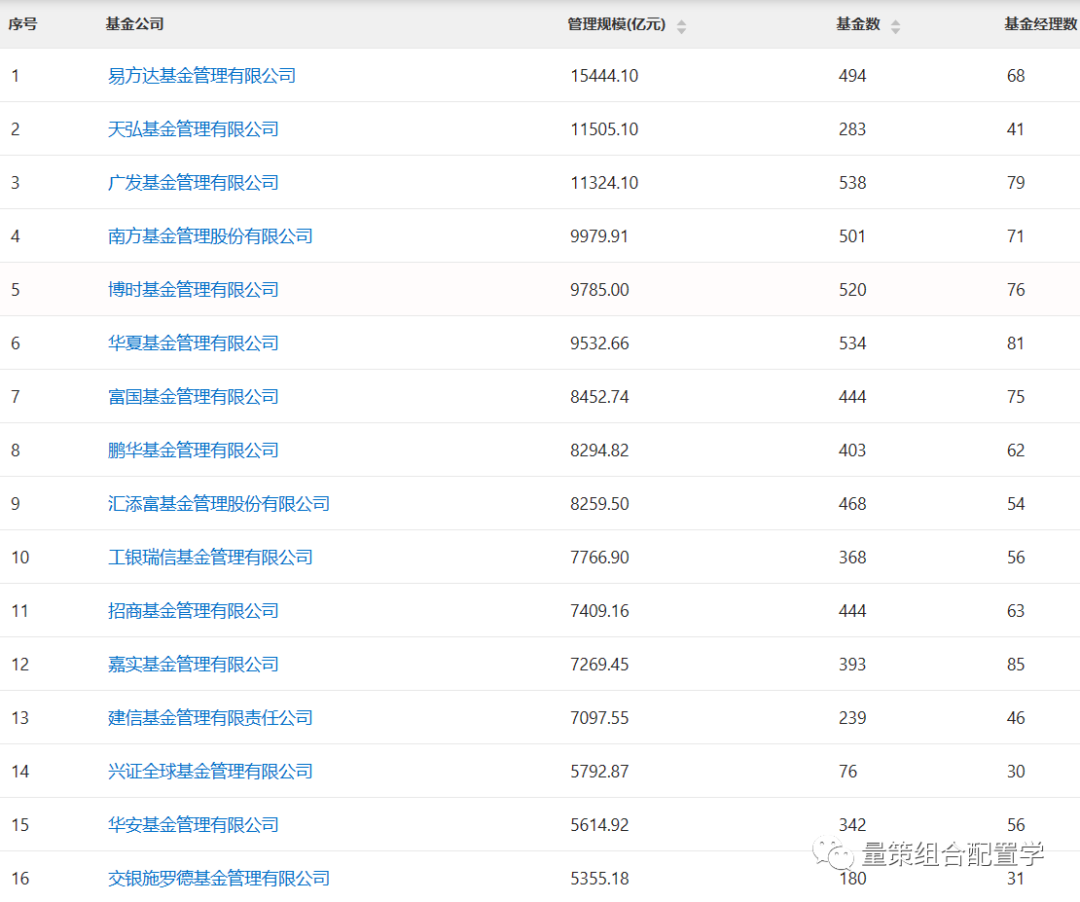Click the 基金公司 column header

tap(134, 24)
